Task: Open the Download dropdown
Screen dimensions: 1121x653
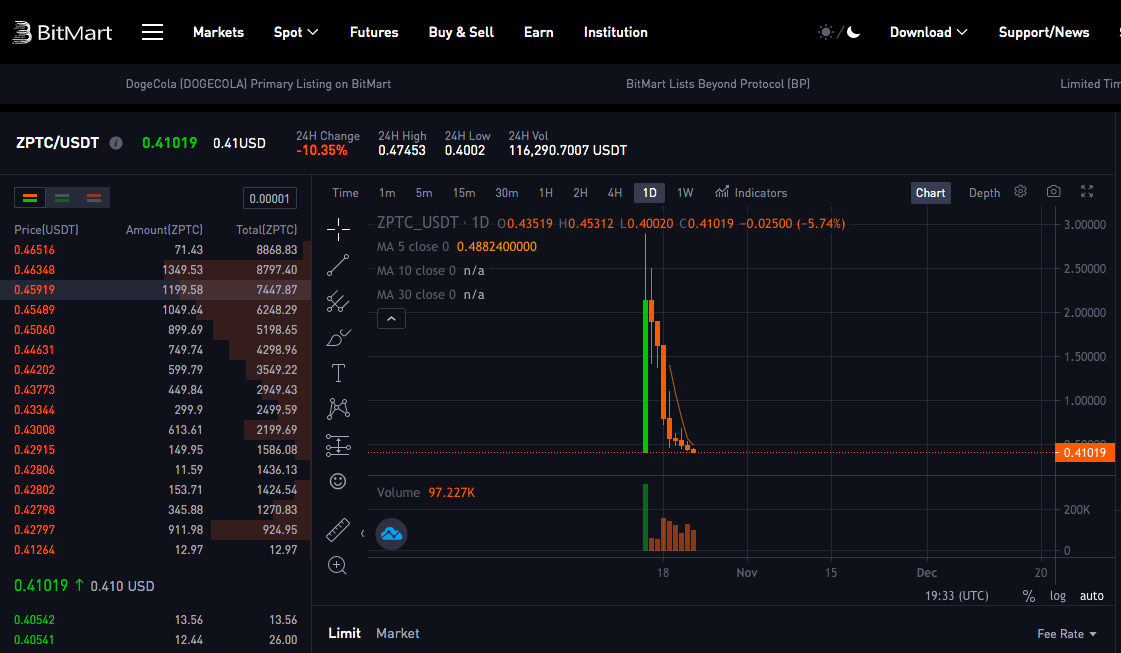Action: coord(928,32)
